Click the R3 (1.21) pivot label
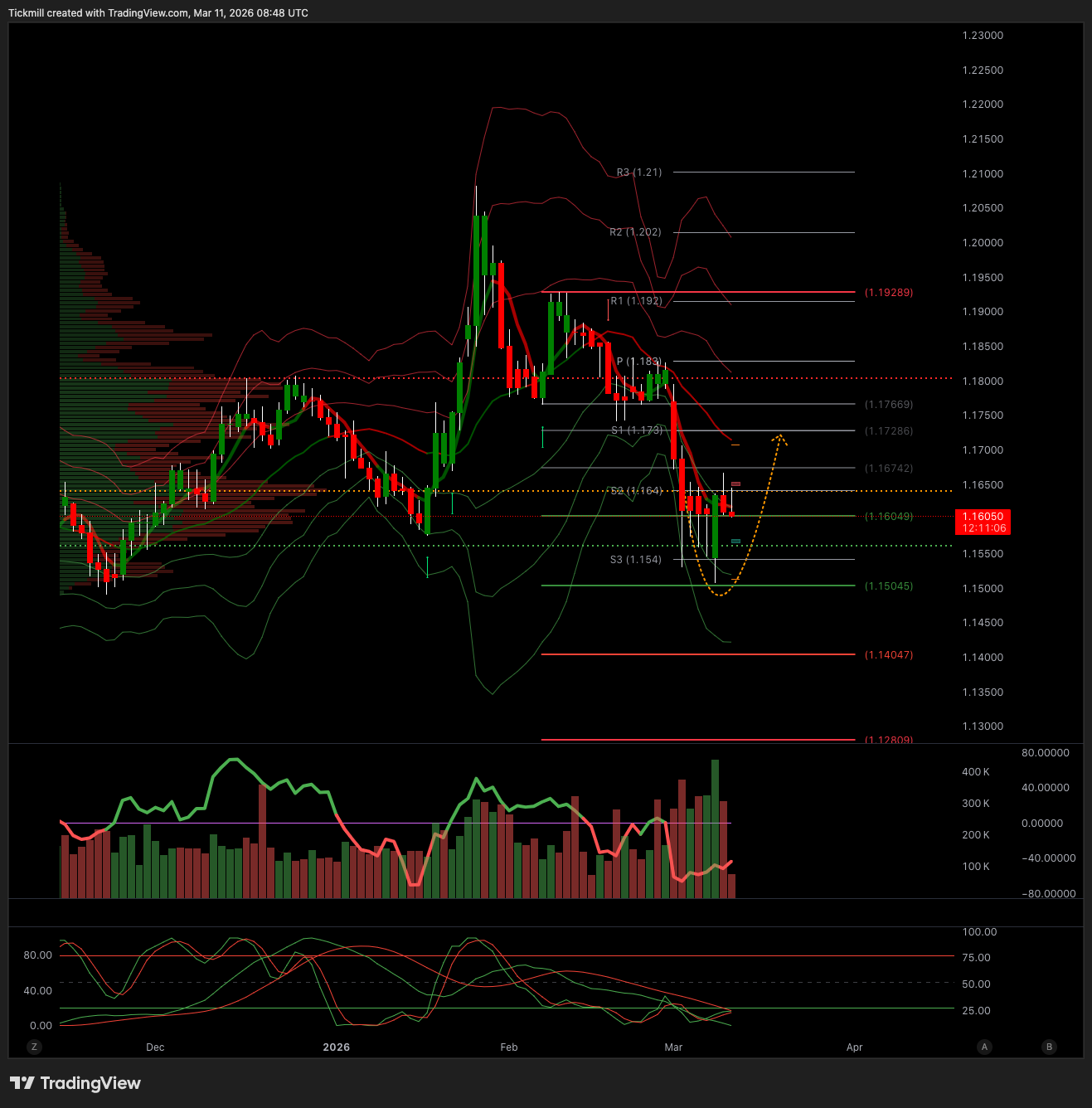 coord(639,173)
